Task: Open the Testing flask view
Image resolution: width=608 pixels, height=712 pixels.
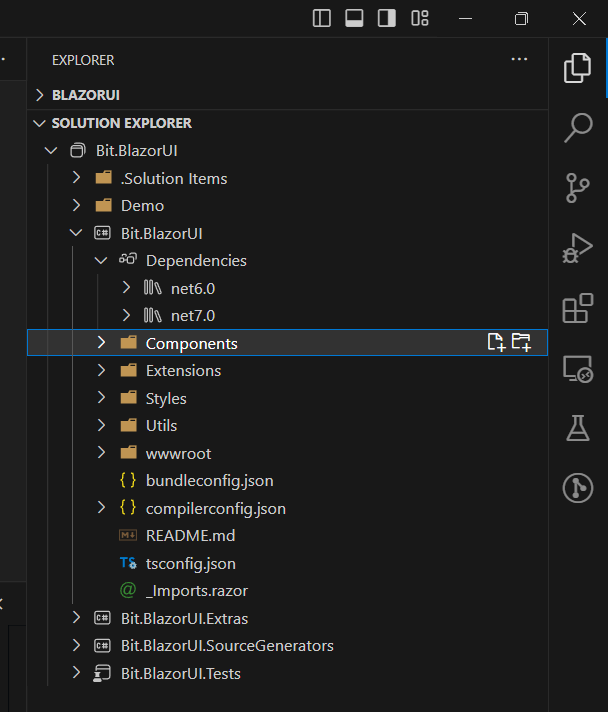Action: (578, 428)
